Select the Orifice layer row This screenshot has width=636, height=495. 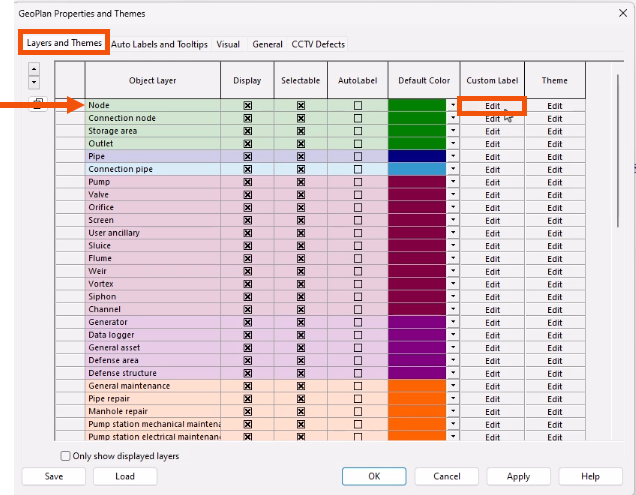click(153, 207)
